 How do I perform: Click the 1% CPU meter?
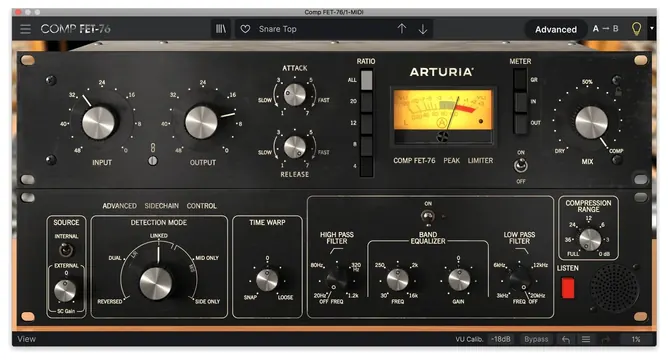click(x=636, y=340)
